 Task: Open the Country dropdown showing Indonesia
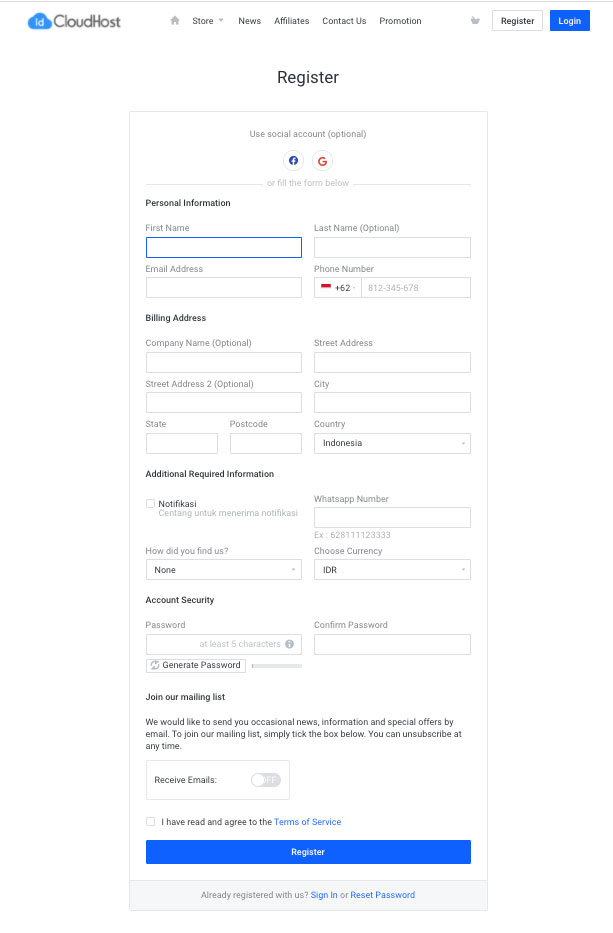pos(391,443)
